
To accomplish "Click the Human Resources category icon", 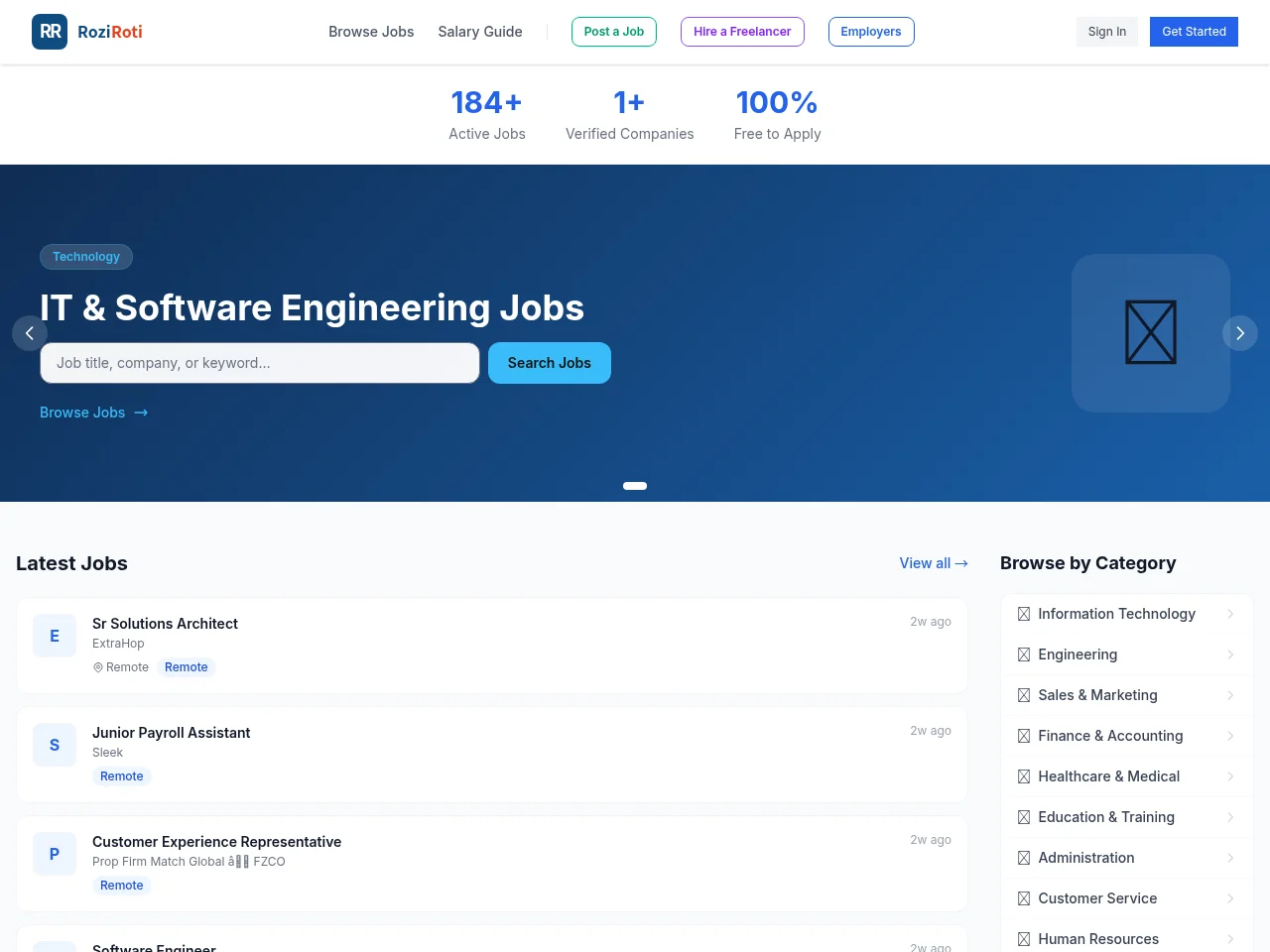I will coord(1024,939).
